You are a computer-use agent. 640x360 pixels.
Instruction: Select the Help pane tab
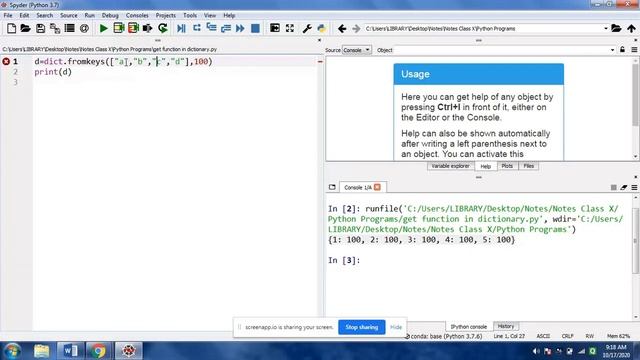485,166
